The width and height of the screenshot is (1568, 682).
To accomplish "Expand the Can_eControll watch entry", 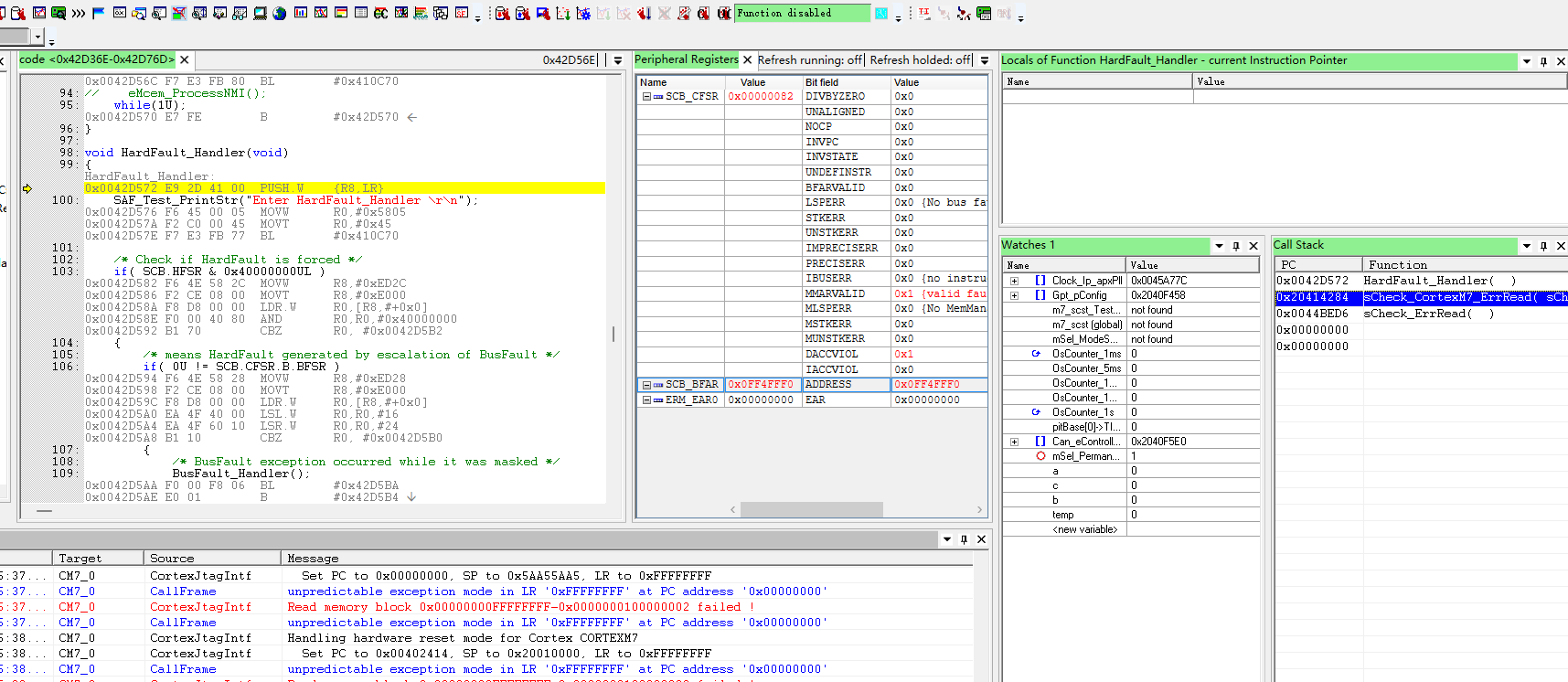I will point(1014,442).
